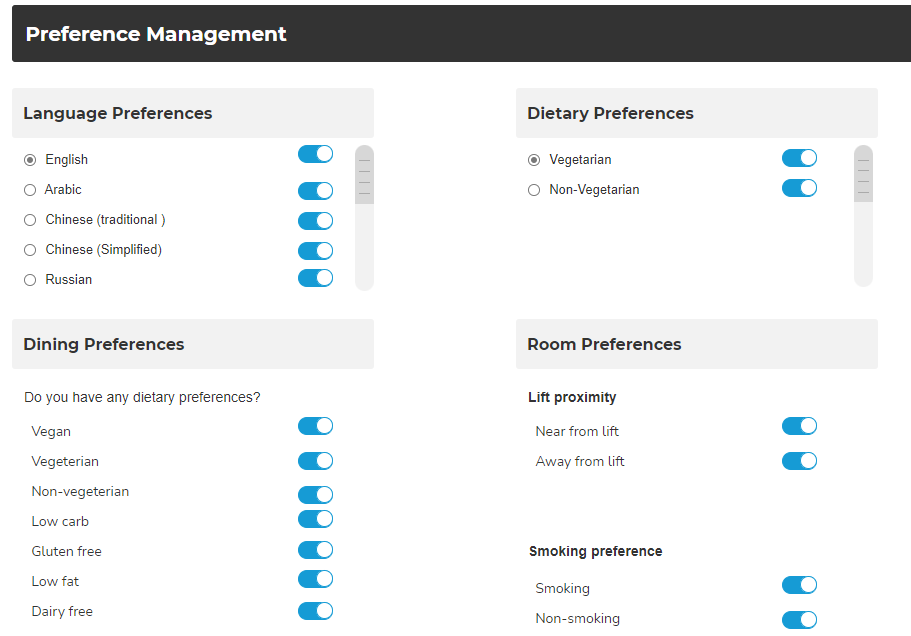The width and height of the screenshot is (911, 636).
Task: Click the Language Preferences scrollbar thumb
Action: click(x=364, y=175)
